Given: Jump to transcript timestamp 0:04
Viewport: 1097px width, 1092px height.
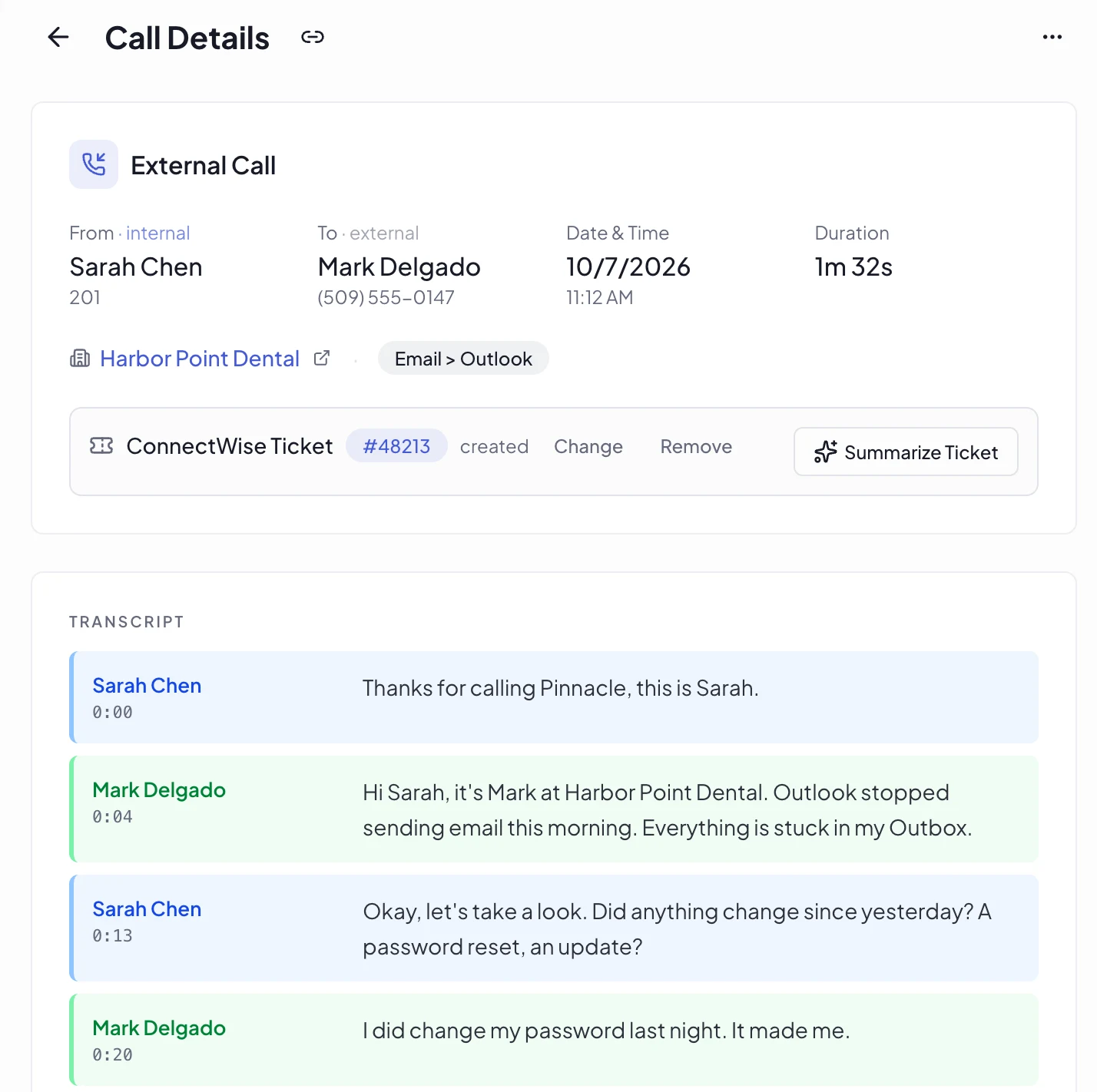Looking at the screenshot, I should 112,817.
